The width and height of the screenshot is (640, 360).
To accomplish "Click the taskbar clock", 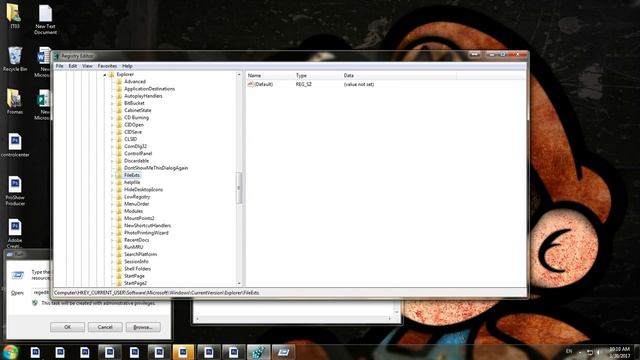I will click(620, 352).
